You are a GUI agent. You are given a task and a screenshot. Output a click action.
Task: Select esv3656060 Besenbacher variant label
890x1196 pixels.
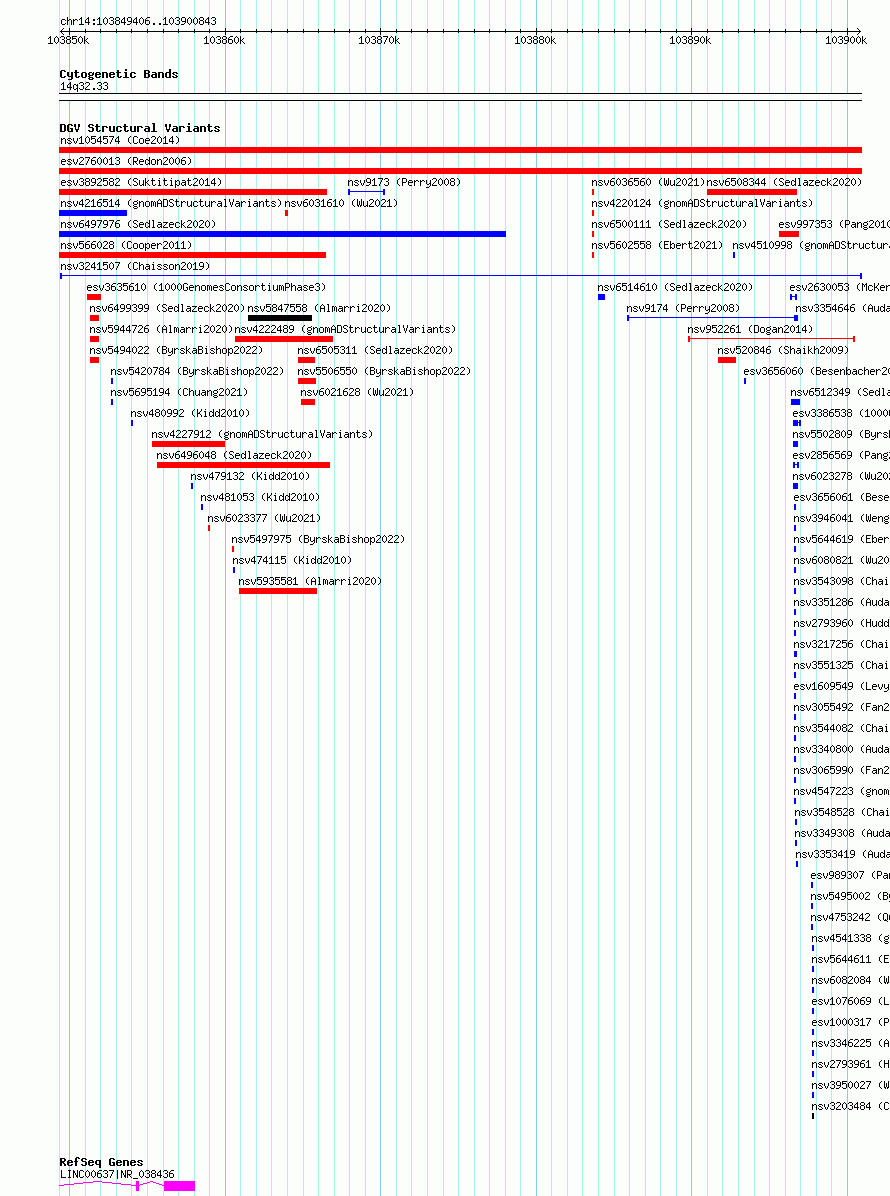(816, 371)
